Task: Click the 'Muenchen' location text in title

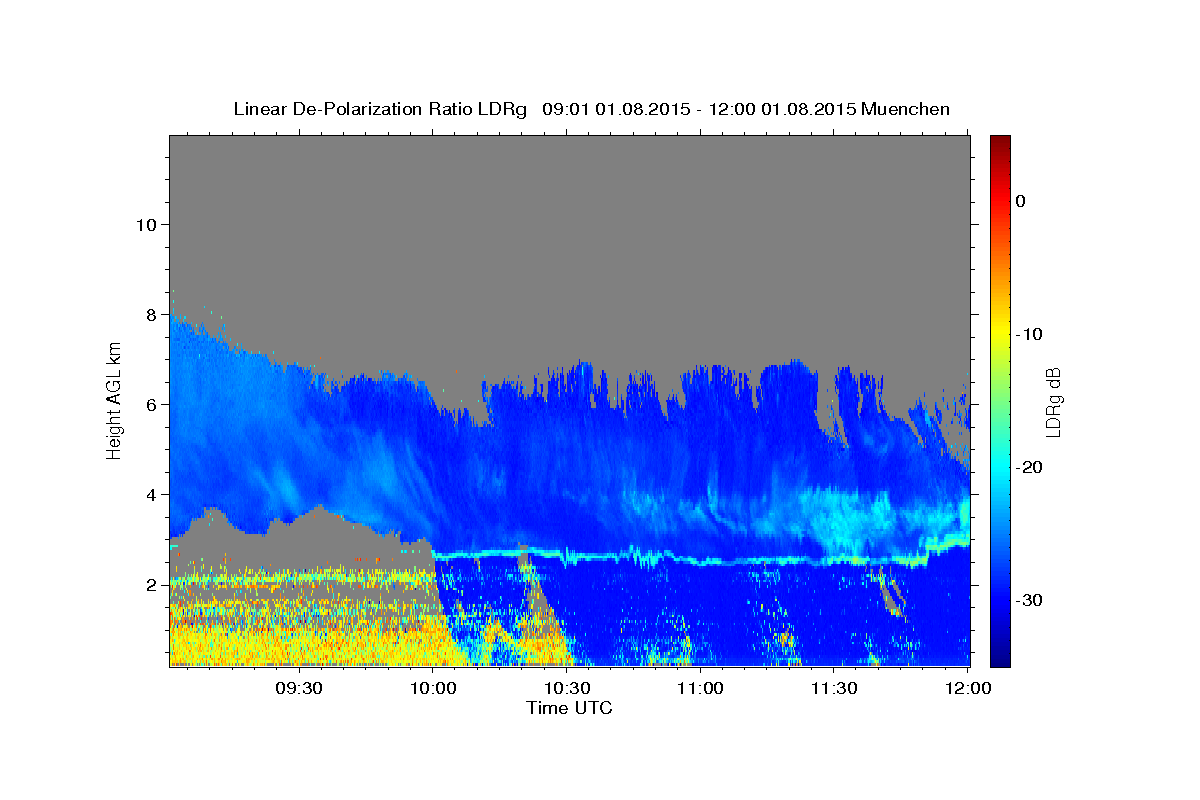Action: tap(905, 109)
